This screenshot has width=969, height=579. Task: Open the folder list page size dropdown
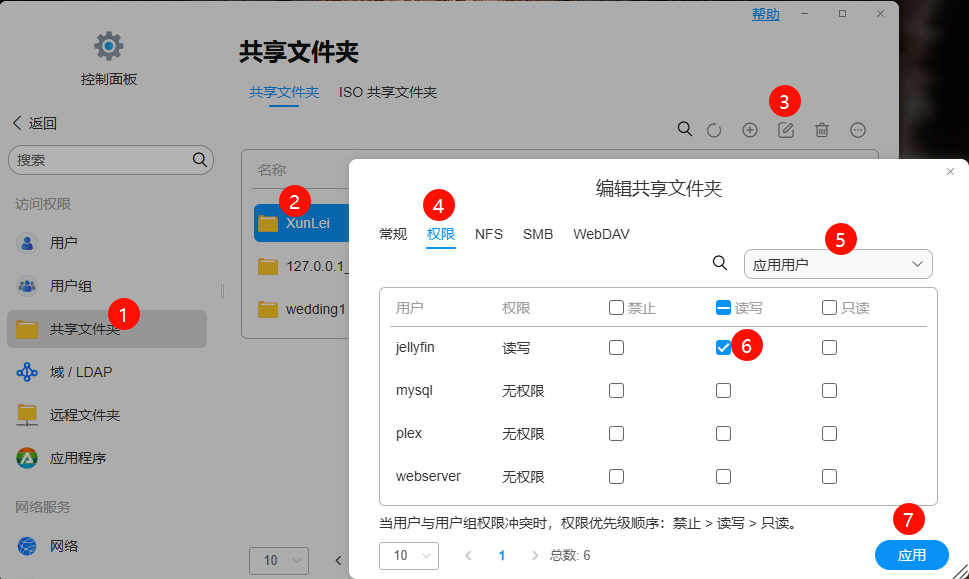click(x=279, y=560)
